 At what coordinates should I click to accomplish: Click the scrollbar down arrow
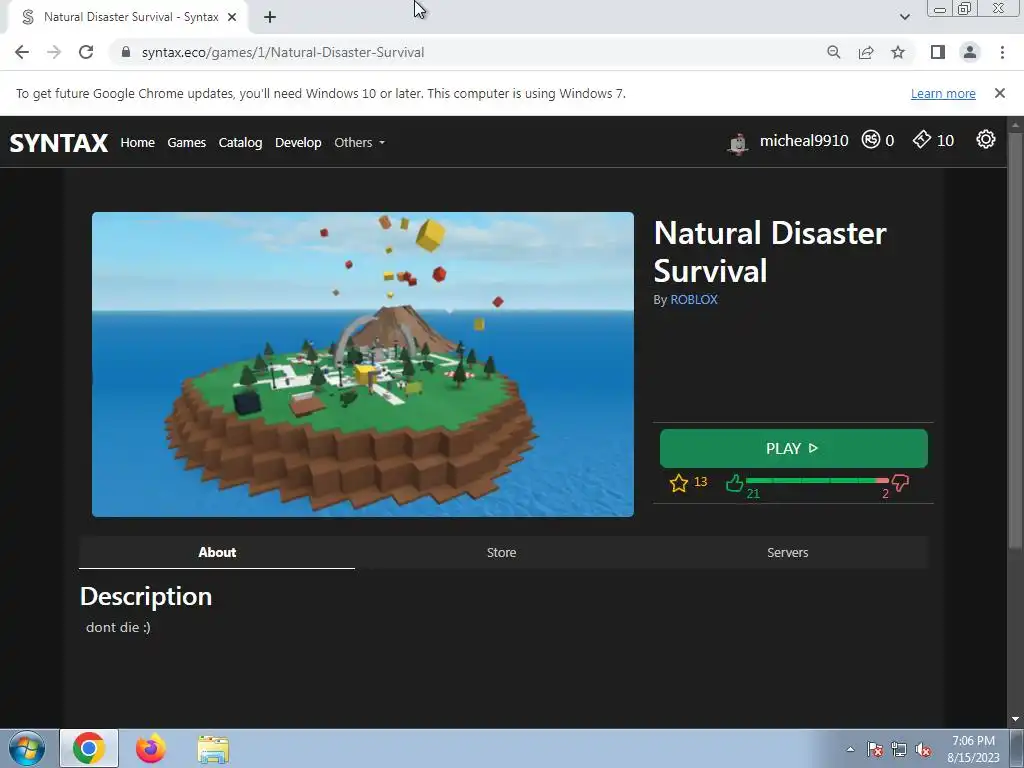pyautogui.click(x=1016, y=719)
